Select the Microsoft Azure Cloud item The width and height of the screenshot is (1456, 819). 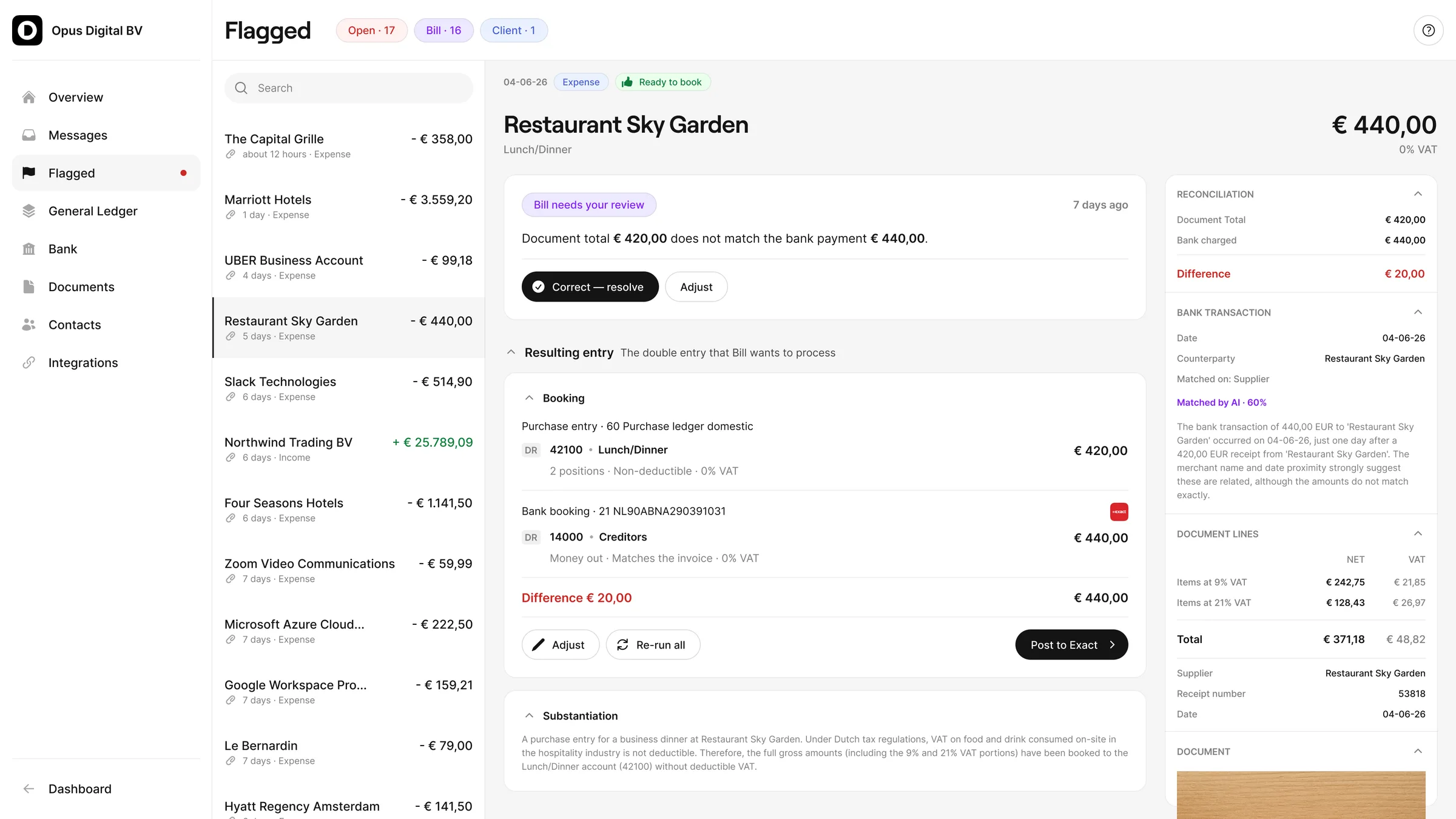[x=348, y=631]
